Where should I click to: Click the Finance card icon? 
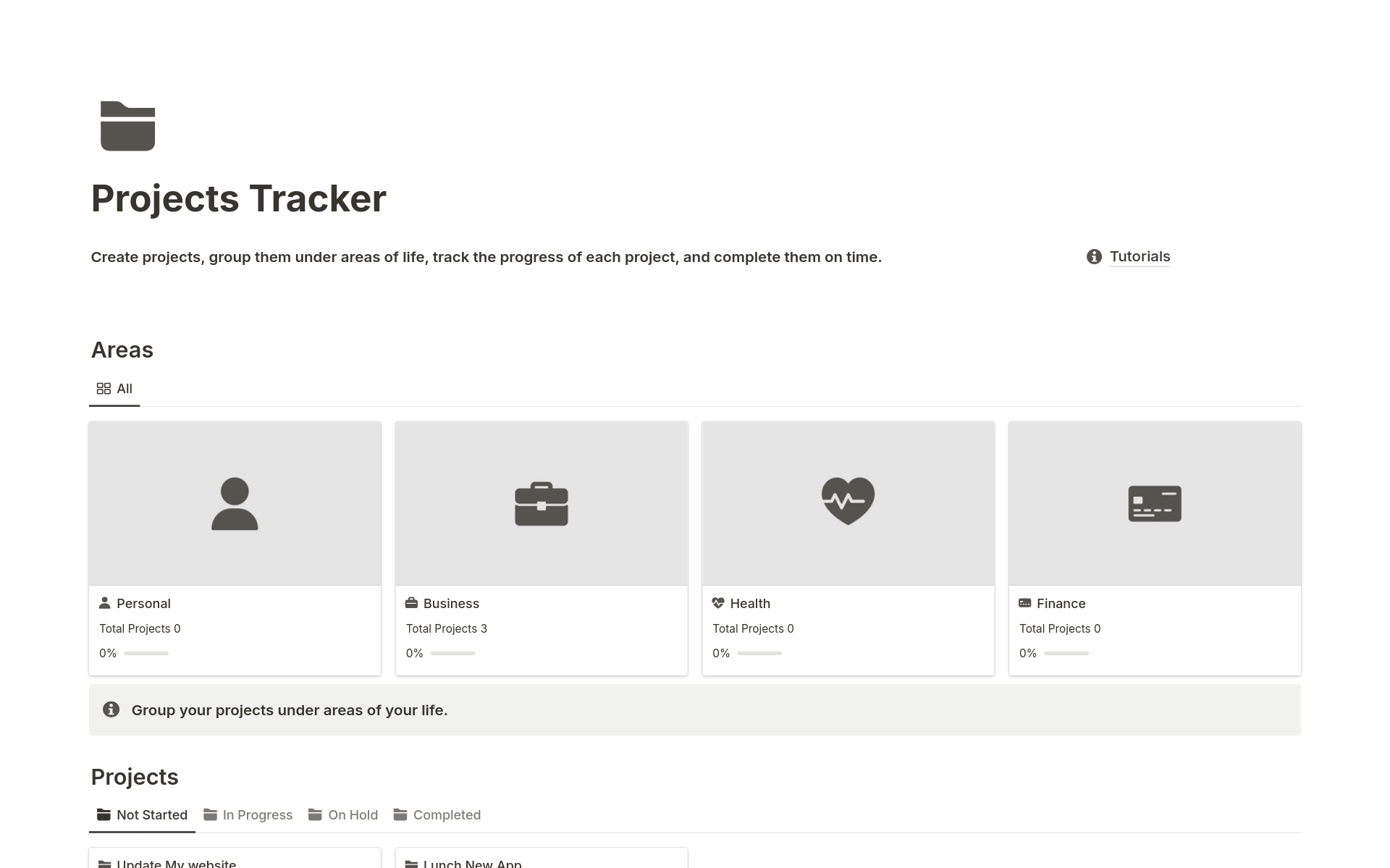pyautogui.click(x=1154, y=502)
